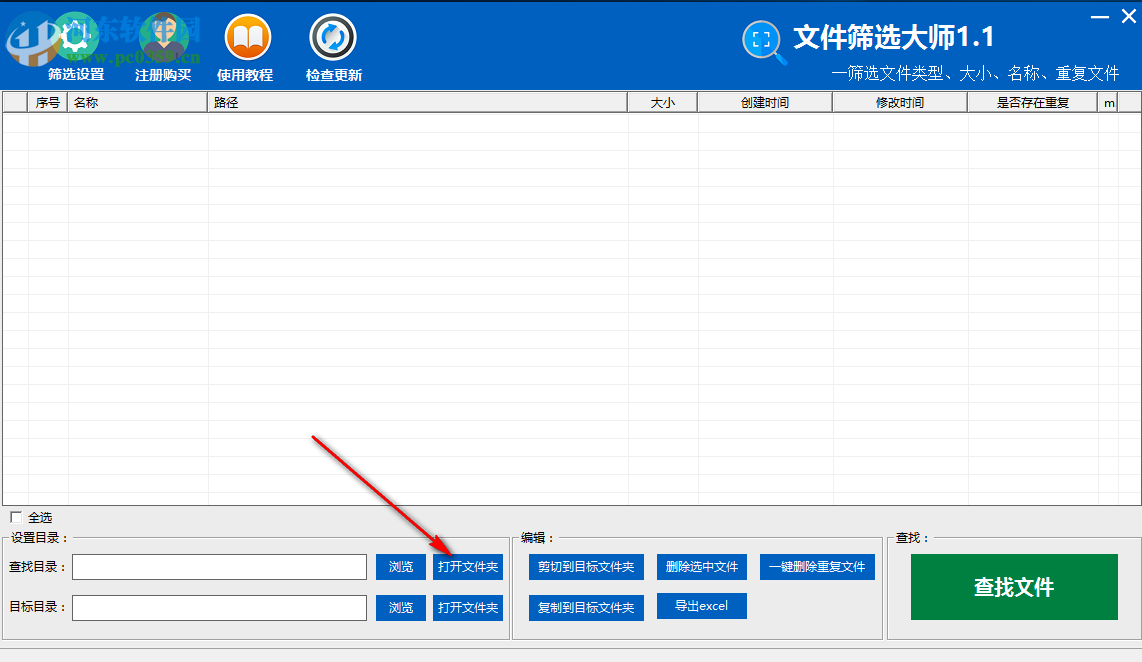Click 复制到目标文件夹 button
This screenshot has height=662, width=1142.
(x=586, y=607)
